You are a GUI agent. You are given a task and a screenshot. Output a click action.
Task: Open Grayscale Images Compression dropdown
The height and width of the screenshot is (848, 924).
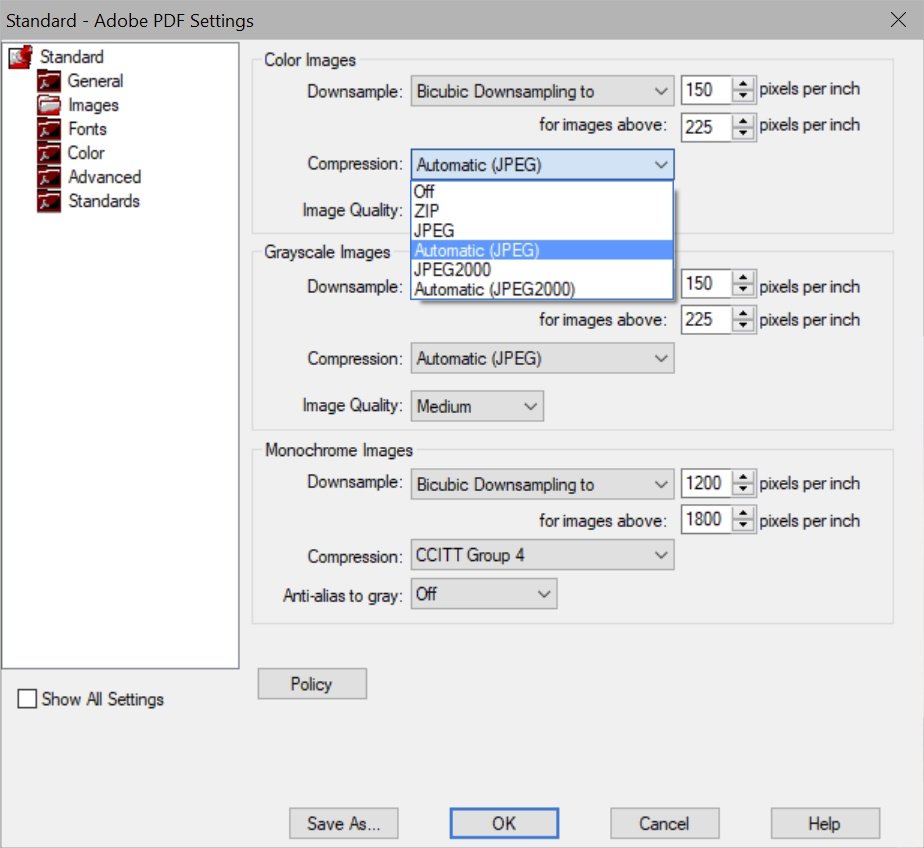(x=542, y=358)
